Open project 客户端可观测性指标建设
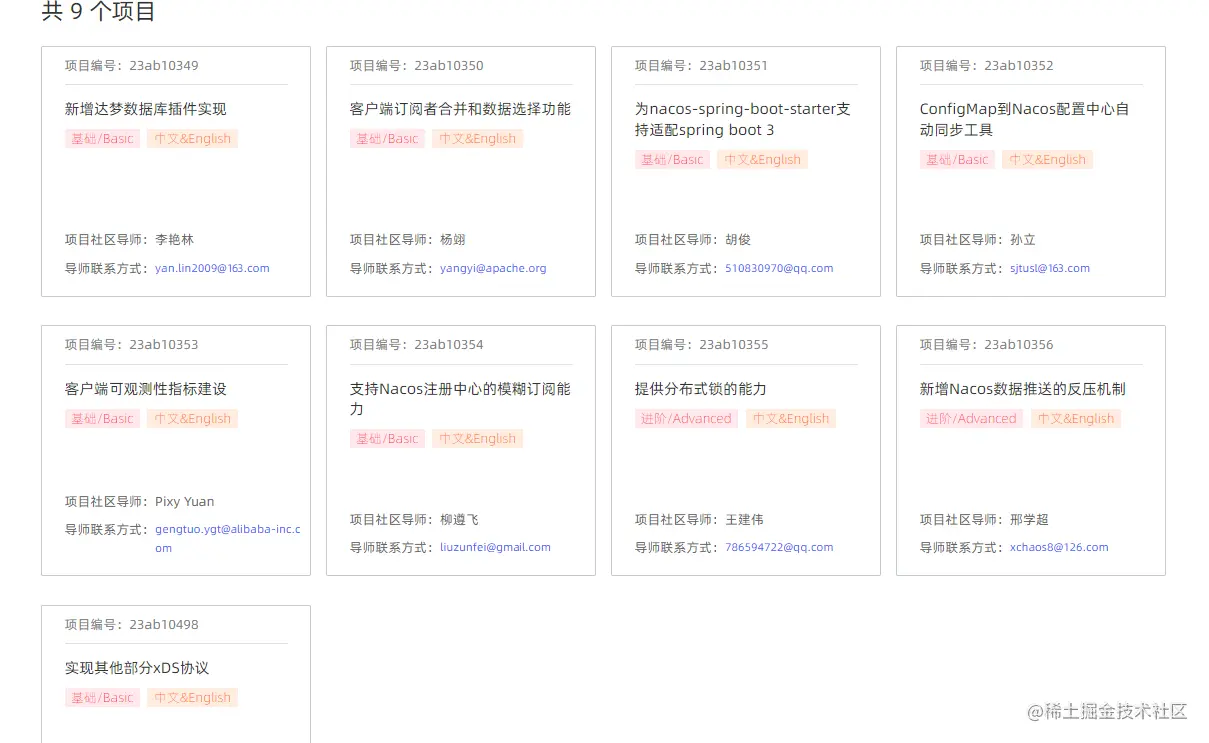 (146, 389)
